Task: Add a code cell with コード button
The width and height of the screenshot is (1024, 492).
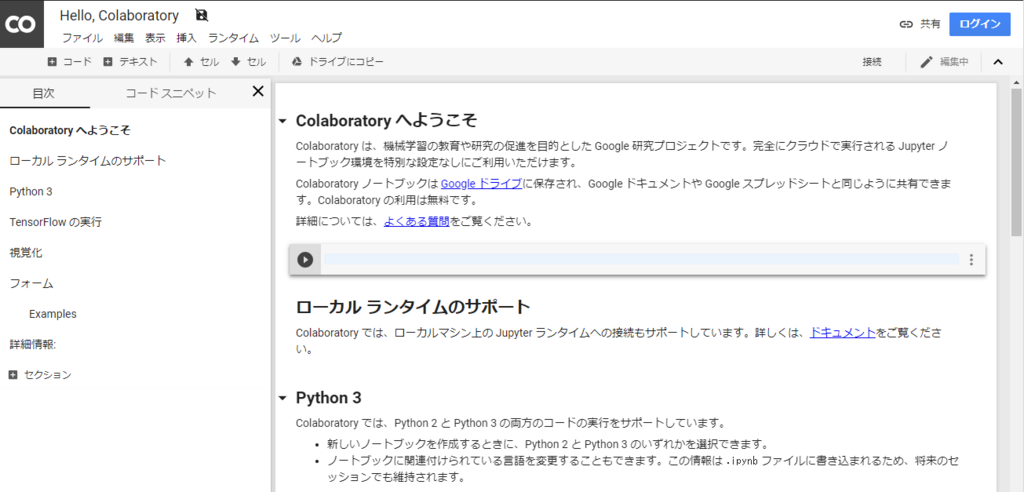Action: (70, 62)
